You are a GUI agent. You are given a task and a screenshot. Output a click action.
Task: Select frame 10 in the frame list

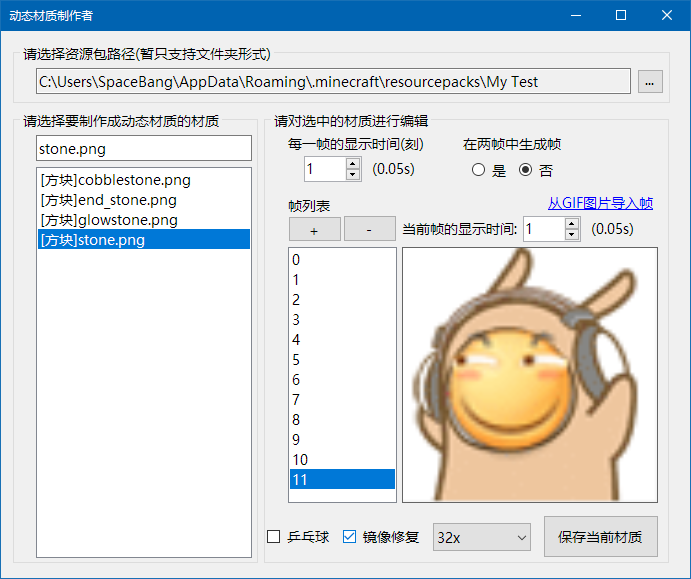[x=342, y=459]
